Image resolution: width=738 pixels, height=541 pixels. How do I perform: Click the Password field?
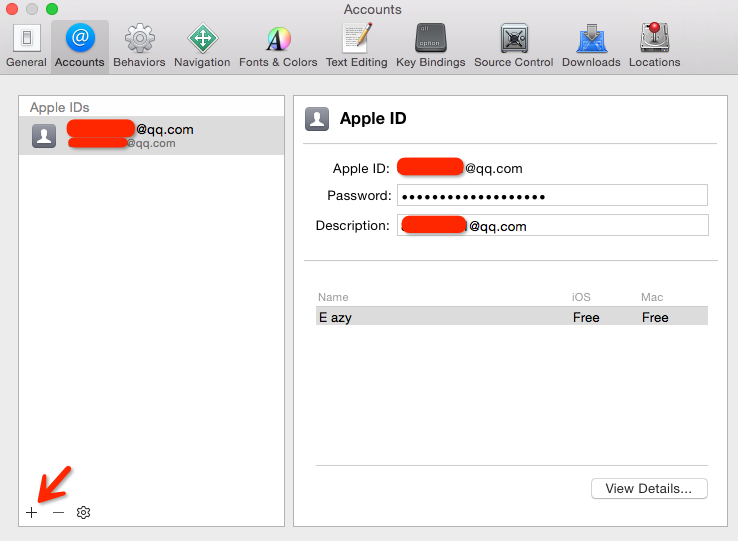pos(552,195)
